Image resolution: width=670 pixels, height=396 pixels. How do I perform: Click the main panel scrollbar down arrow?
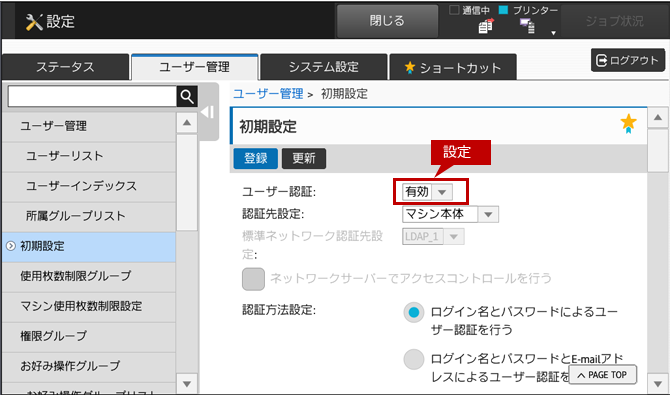(658, 384)
